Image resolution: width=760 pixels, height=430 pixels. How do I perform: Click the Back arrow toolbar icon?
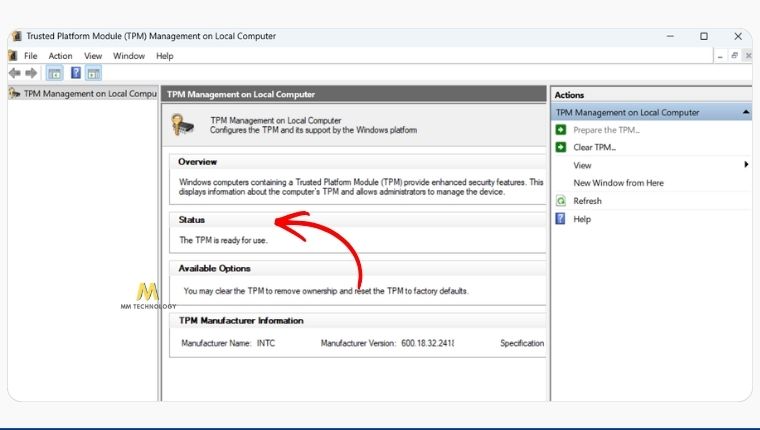15,73
